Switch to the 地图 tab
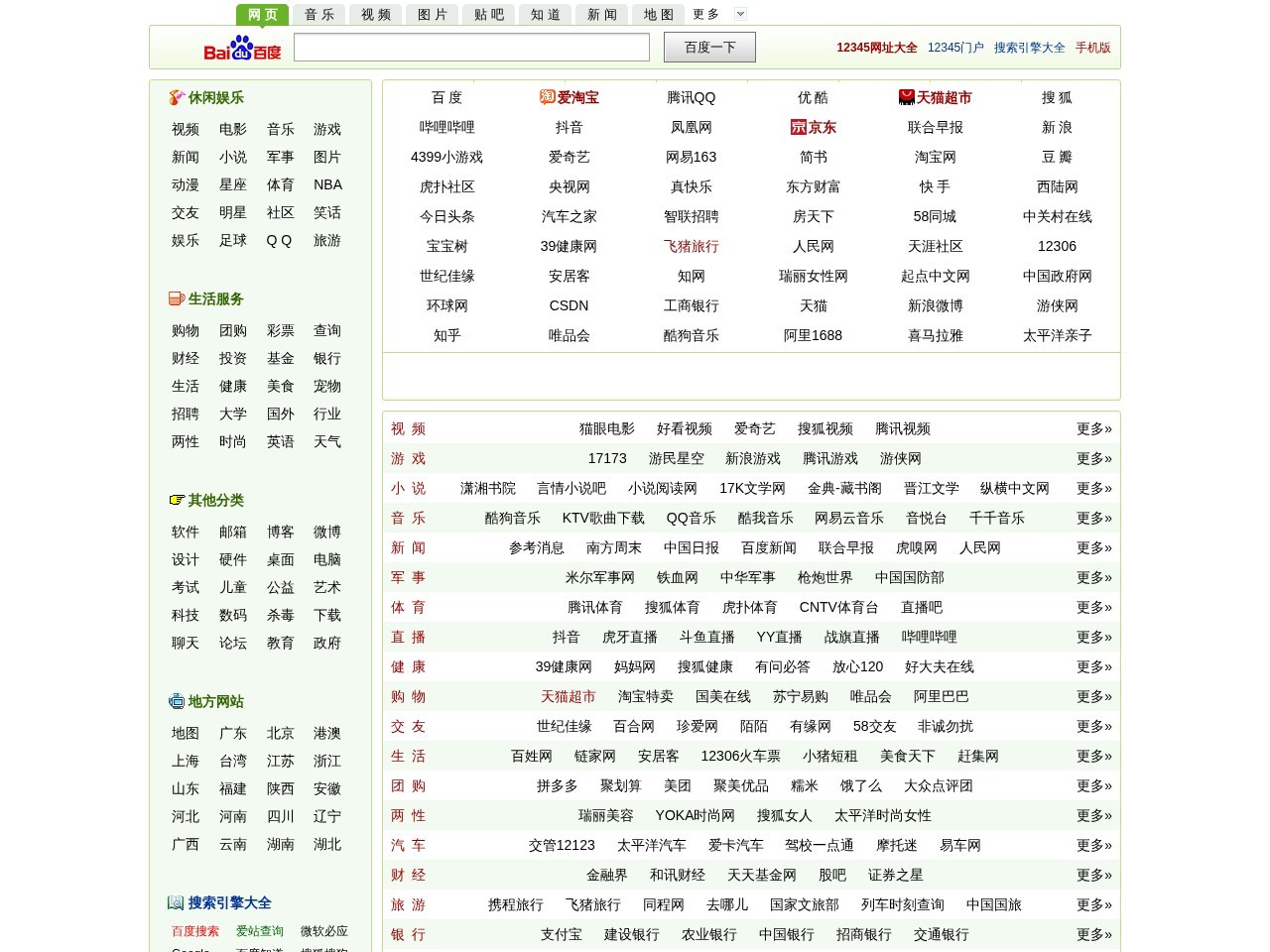1270x952 pixels. (x=658, y=14)
